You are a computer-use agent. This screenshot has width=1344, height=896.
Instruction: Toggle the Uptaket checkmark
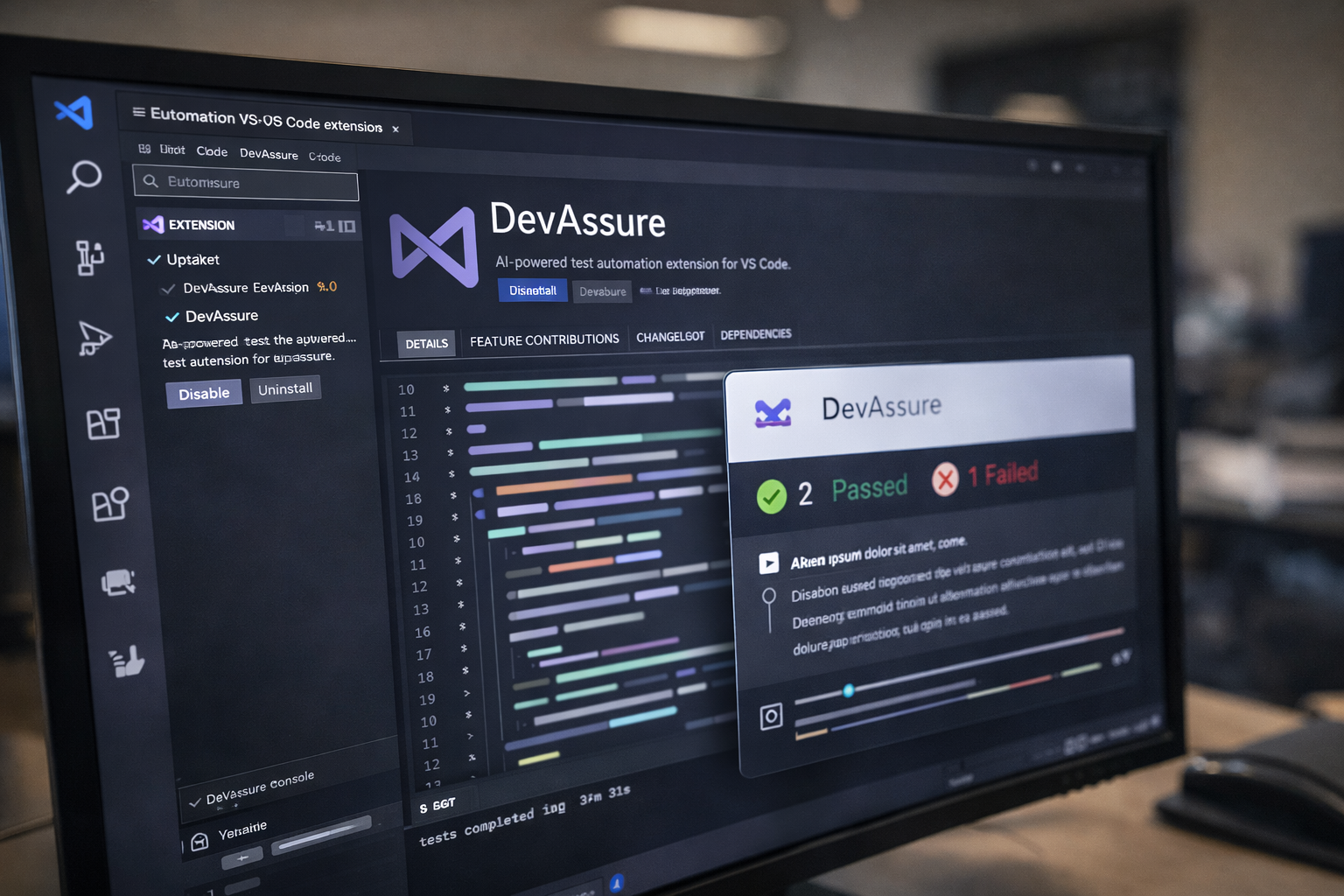(153, 258)
